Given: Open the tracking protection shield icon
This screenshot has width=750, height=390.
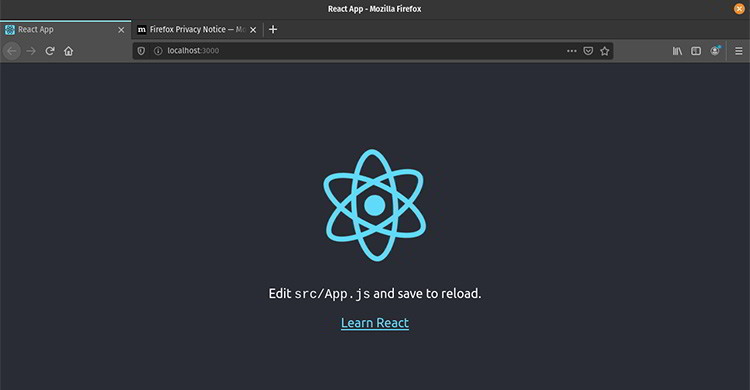Looking at the screenshot, I should [x=141, y=51].
